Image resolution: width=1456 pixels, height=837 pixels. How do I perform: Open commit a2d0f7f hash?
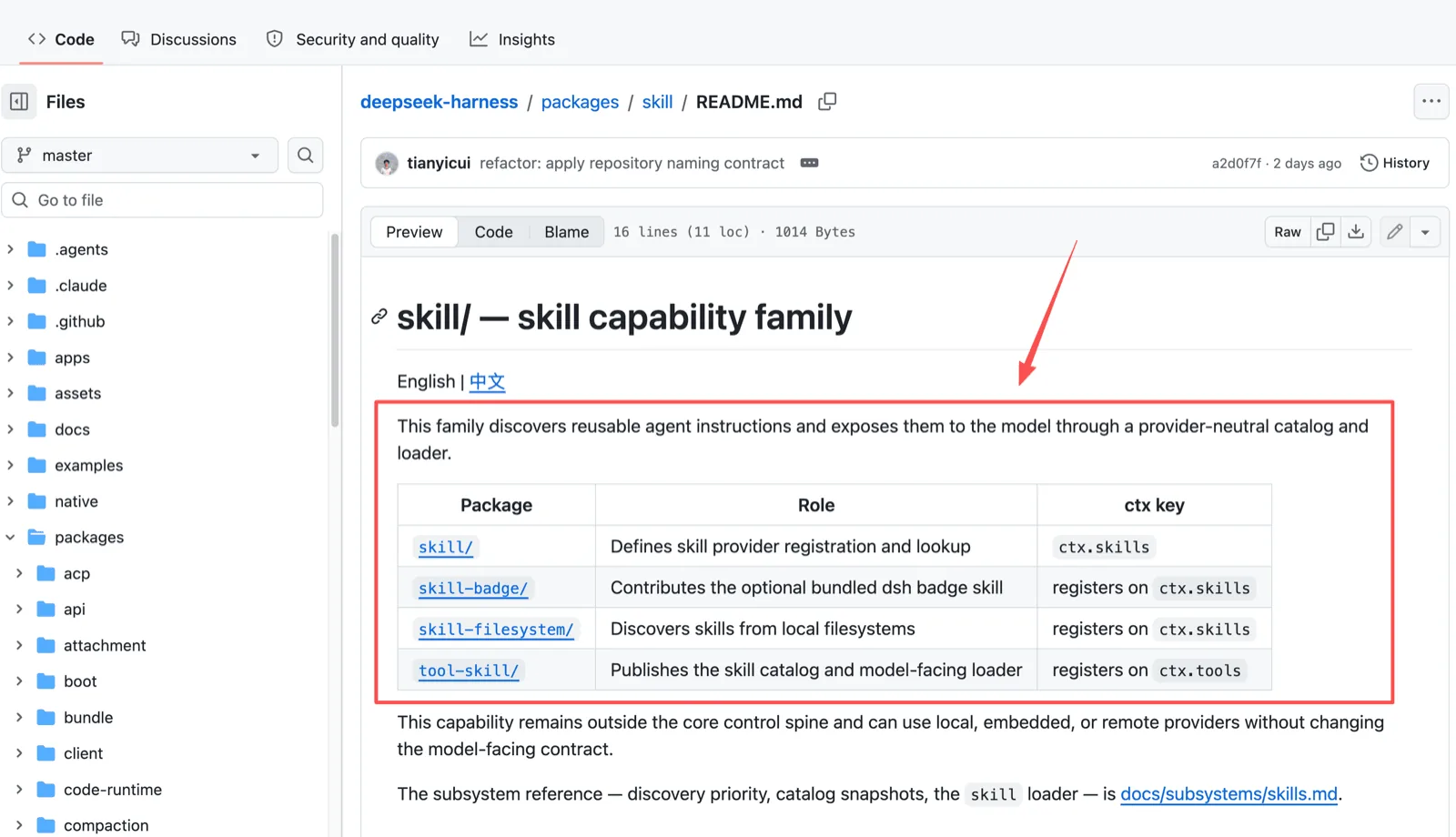1236,164
